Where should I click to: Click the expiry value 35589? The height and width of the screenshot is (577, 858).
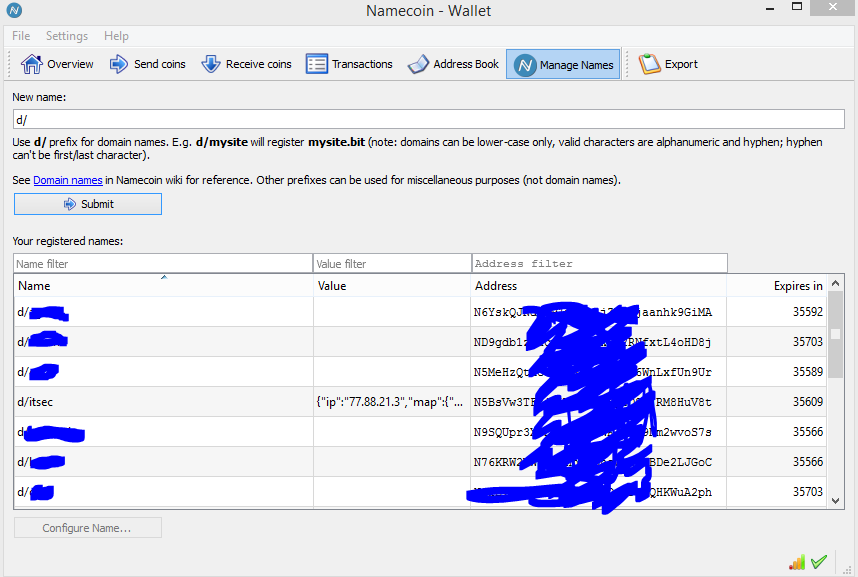808,372
